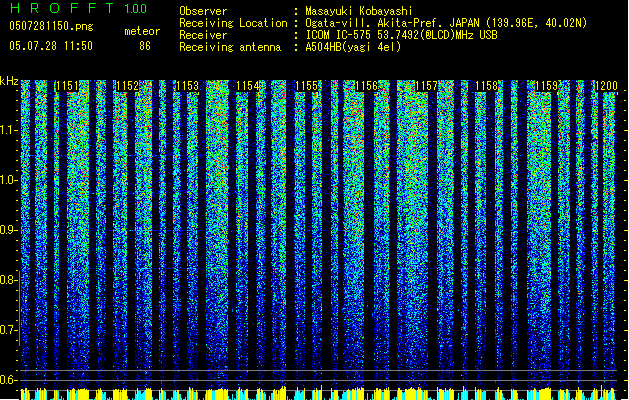
Task: Select the filename 0507281150.png
Action: click(x=51, y=26)
